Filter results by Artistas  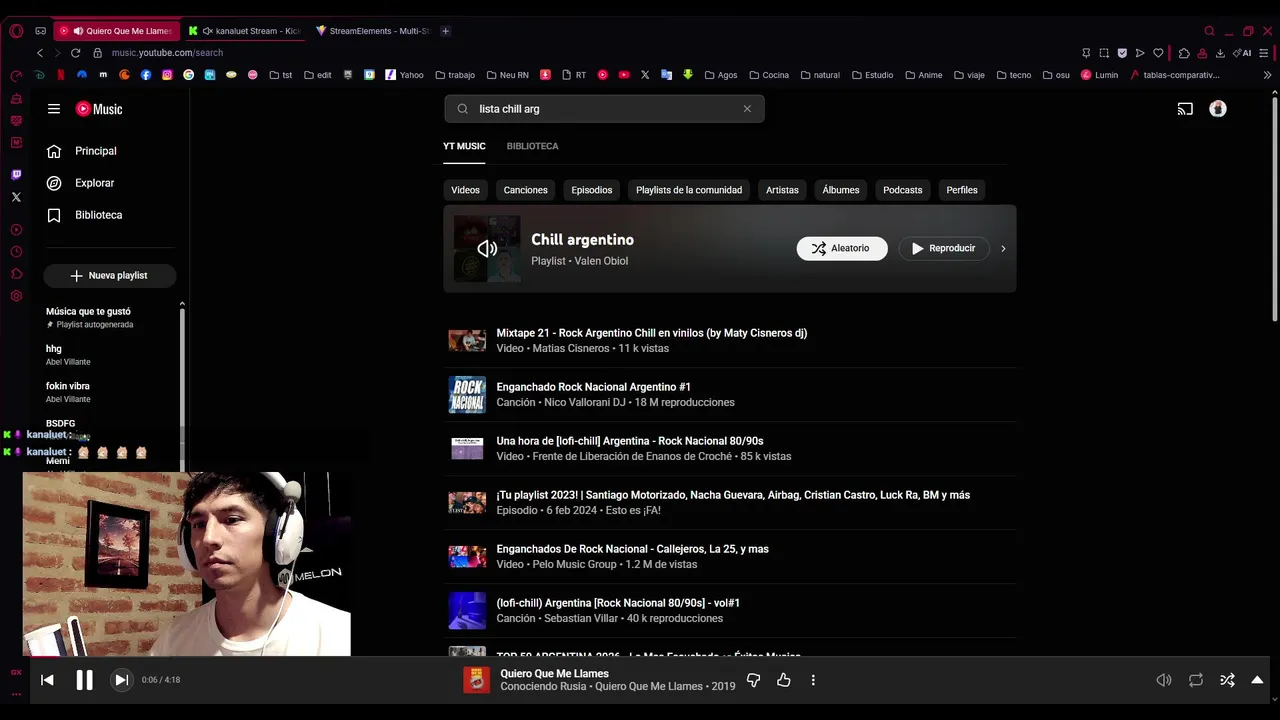coord(782,190)
